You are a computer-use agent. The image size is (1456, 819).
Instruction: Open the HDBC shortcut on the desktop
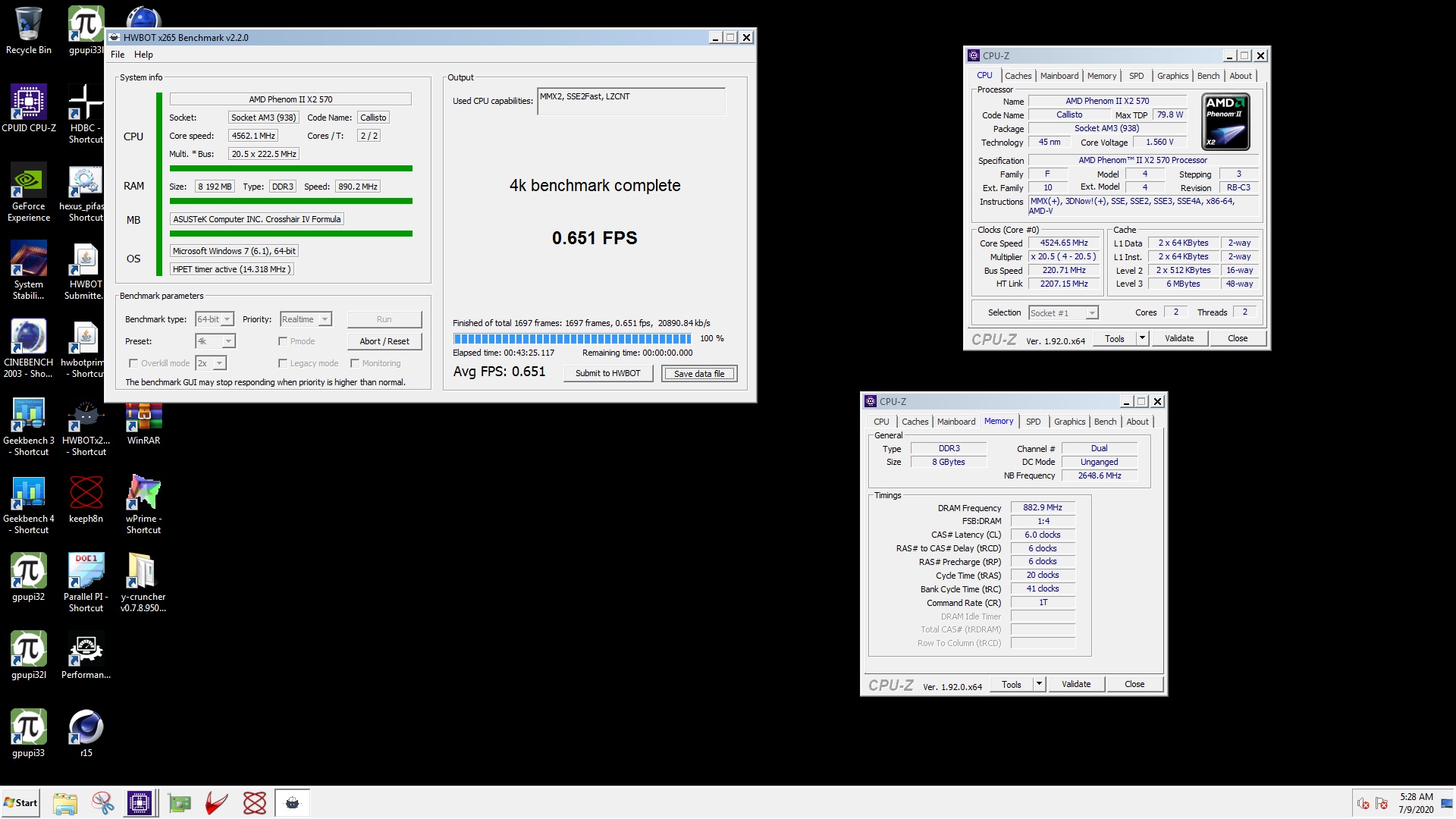[86, 114]
